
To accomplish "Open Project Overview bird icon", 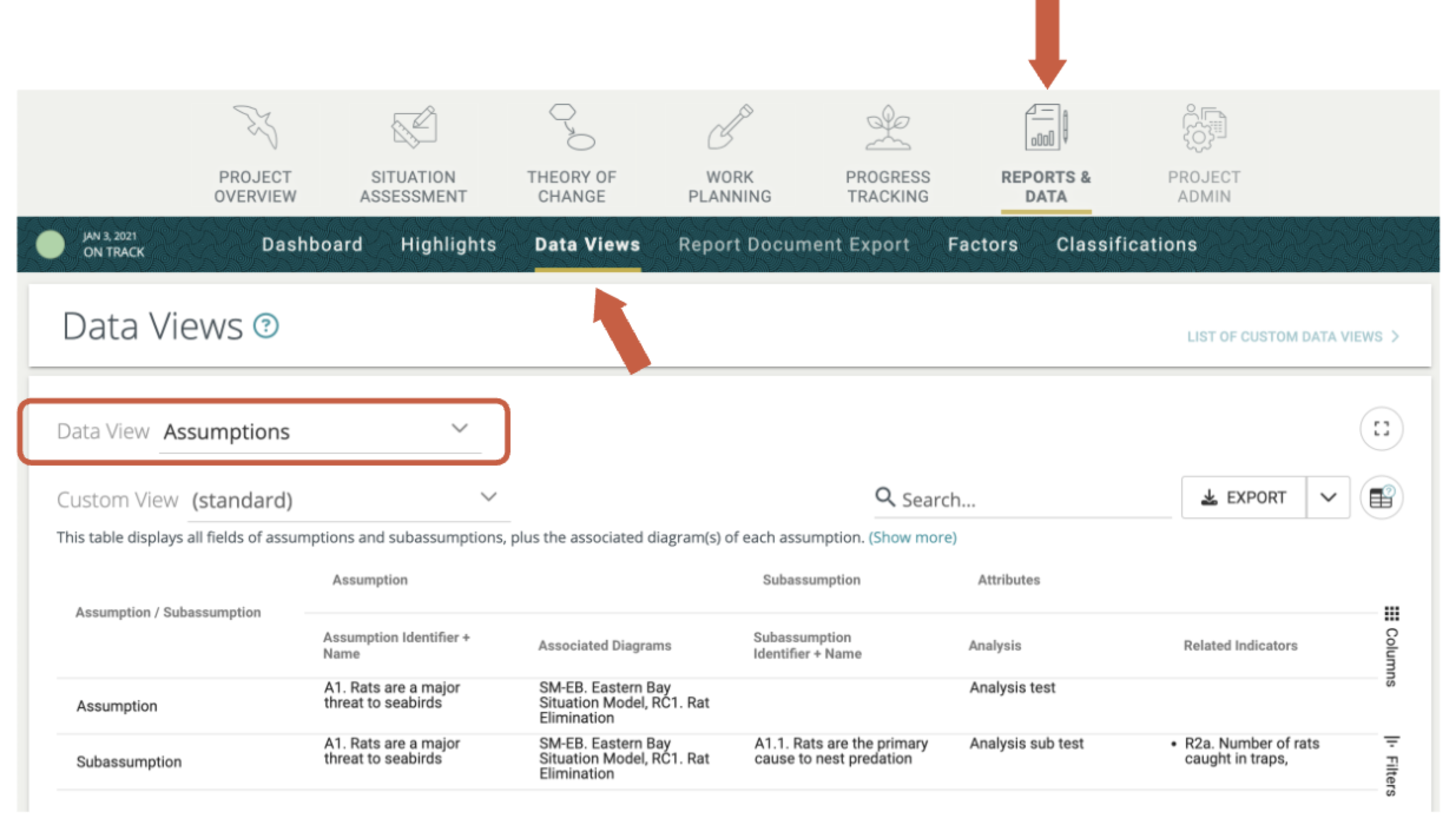I will [x=255, y=127].
